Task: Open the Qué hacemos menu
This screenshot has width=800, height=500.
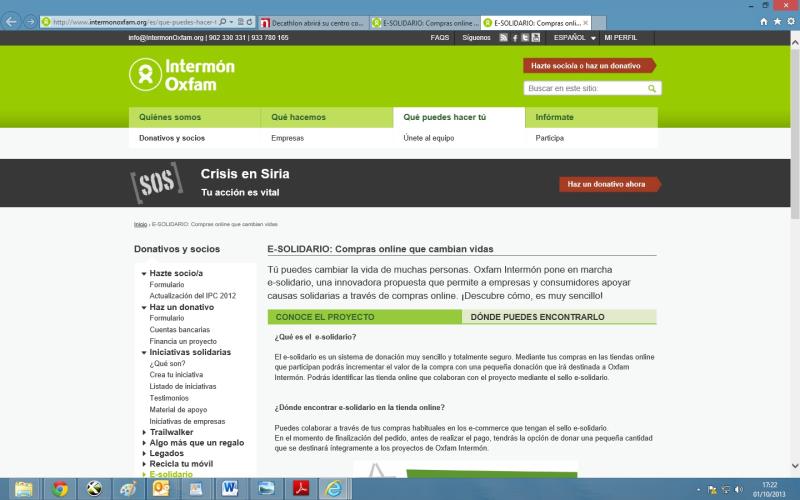Action: (327, 117)
